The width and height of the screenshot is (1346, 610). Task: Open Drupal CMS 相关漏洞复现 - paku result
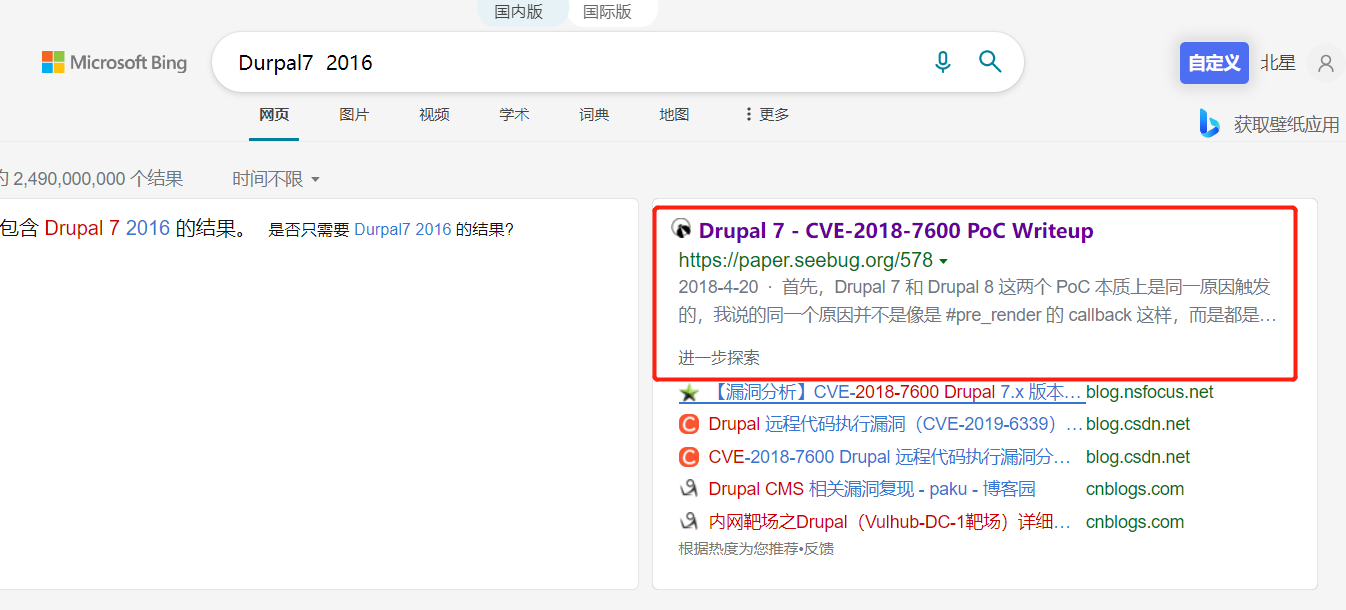coord(872,489)
